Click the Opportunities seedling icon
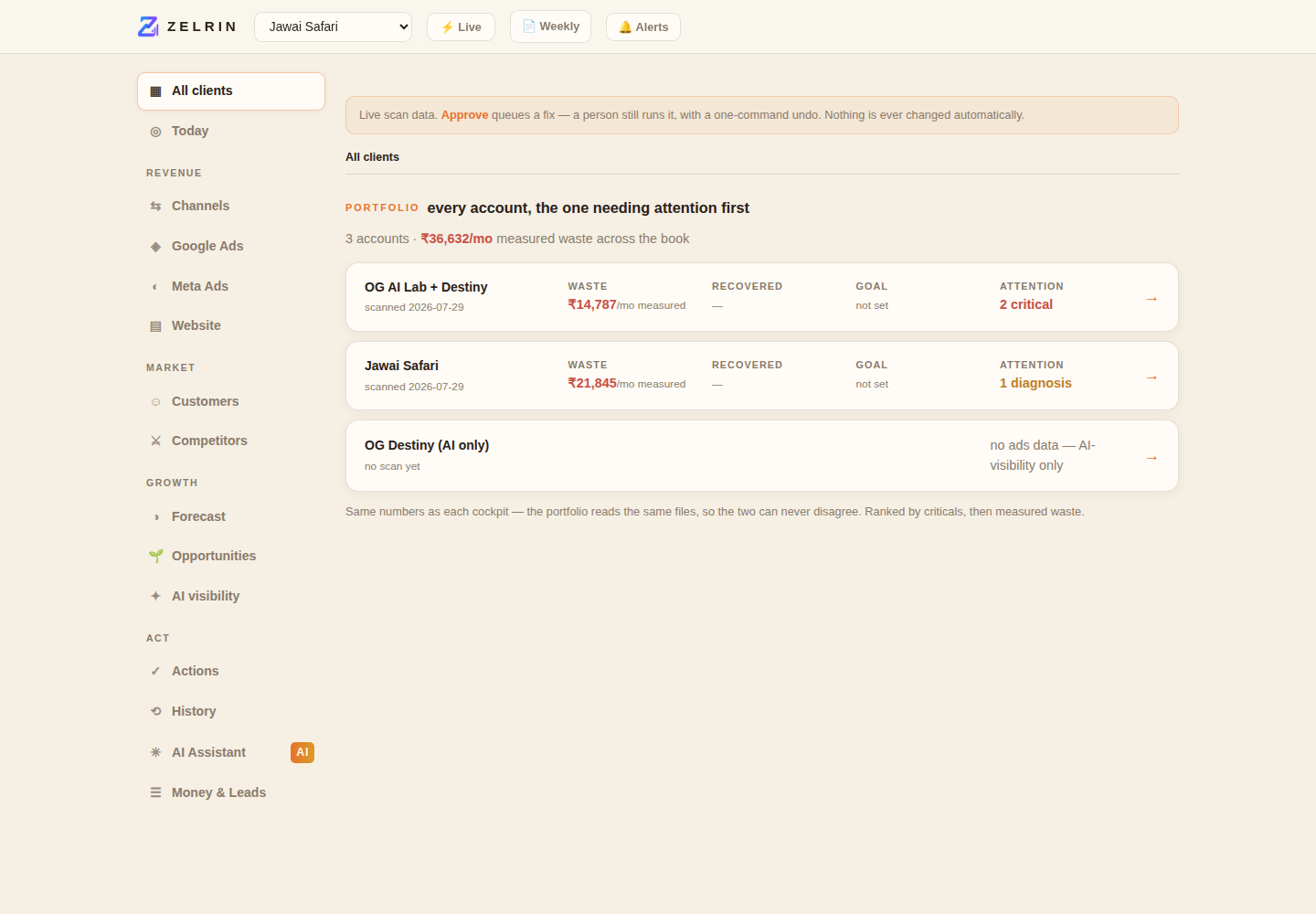Image resolution: width=1316 pixels, height=914 pixels. tap(155, 556)
